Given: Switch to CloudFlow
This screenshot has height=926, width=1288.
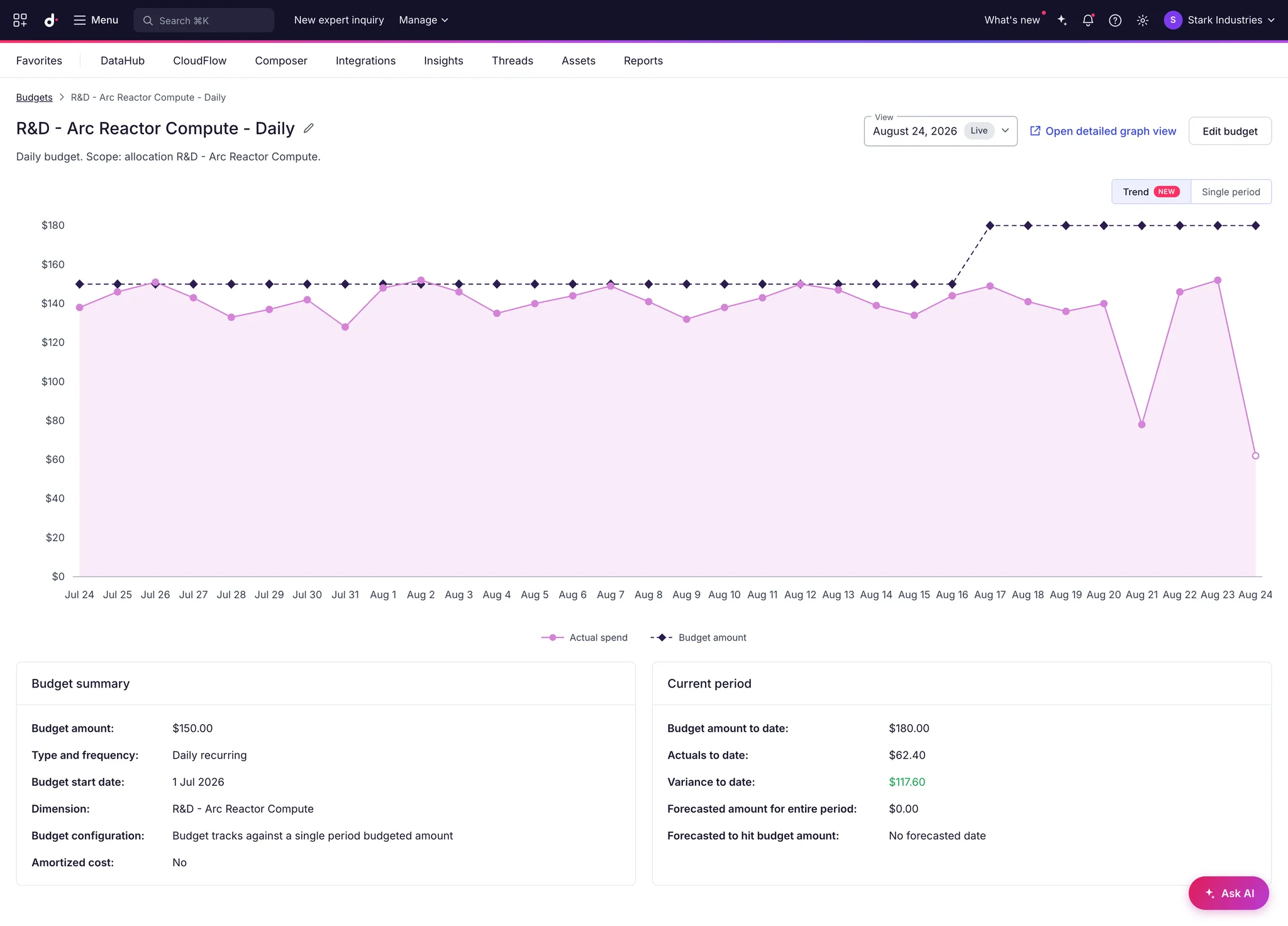Looking at the screenshot, I should tap(199, 60).
